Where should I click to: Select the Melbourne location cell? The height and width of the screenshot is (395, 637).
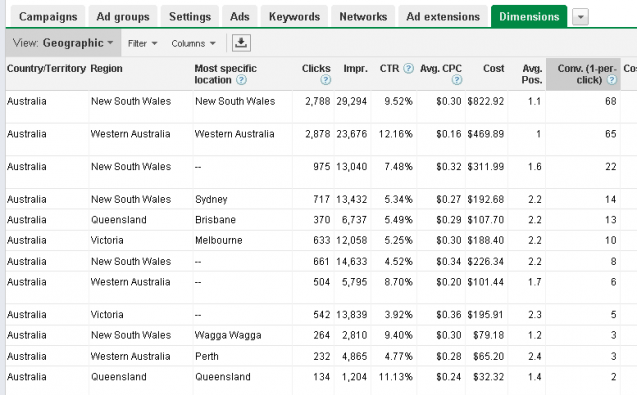click(219, 240)
